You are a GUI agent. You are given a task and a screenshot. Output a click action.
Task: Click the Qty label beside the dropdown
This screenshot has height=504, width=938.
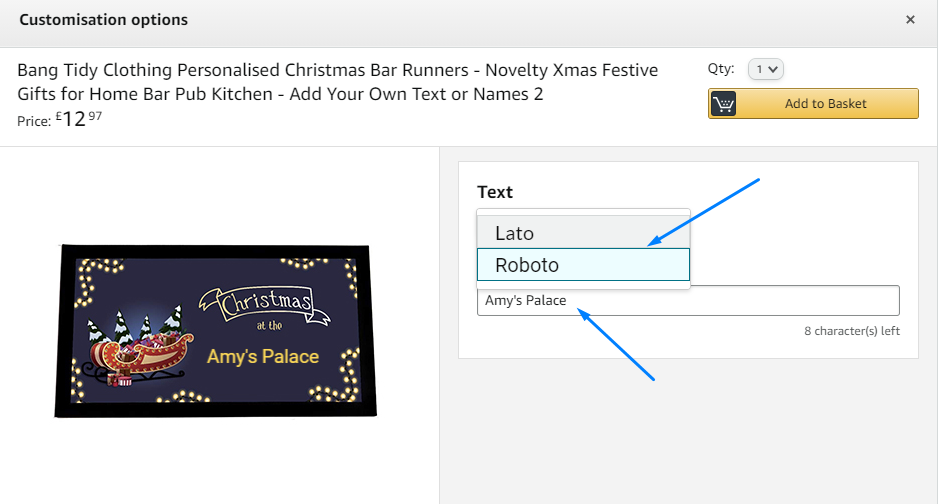(721, 69)
